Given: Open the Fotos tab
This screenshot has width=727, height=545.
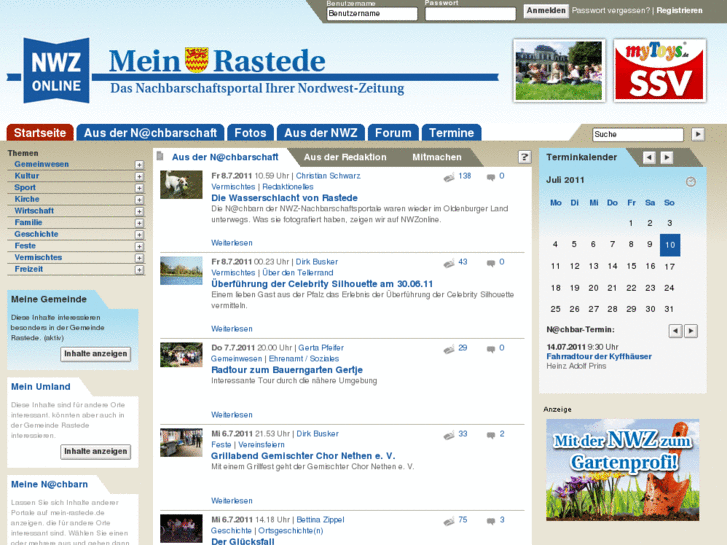Looking at the screenshot, I should (250, 133).
